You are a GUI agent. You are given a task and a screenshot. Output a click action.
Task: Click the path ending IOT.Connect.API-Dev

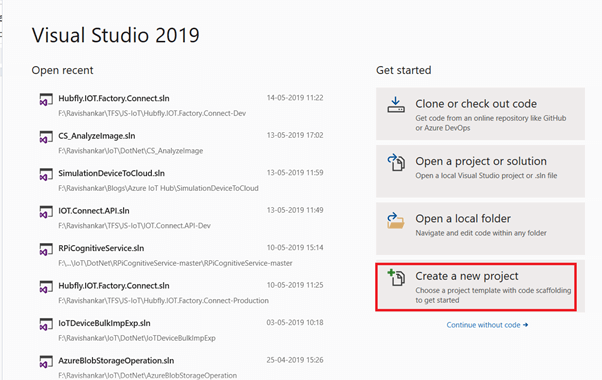tap(134, 226)
